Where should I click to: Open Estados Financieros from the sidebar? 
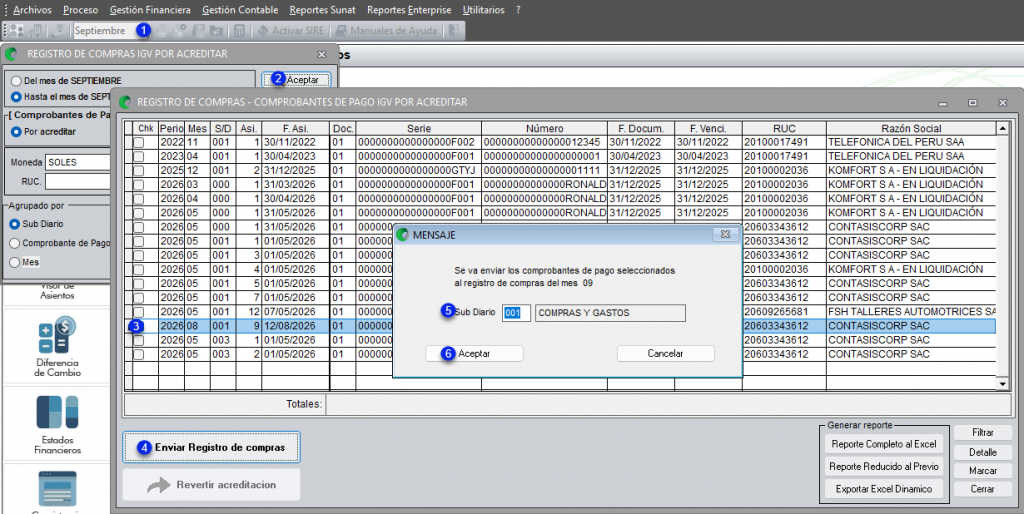57,425
